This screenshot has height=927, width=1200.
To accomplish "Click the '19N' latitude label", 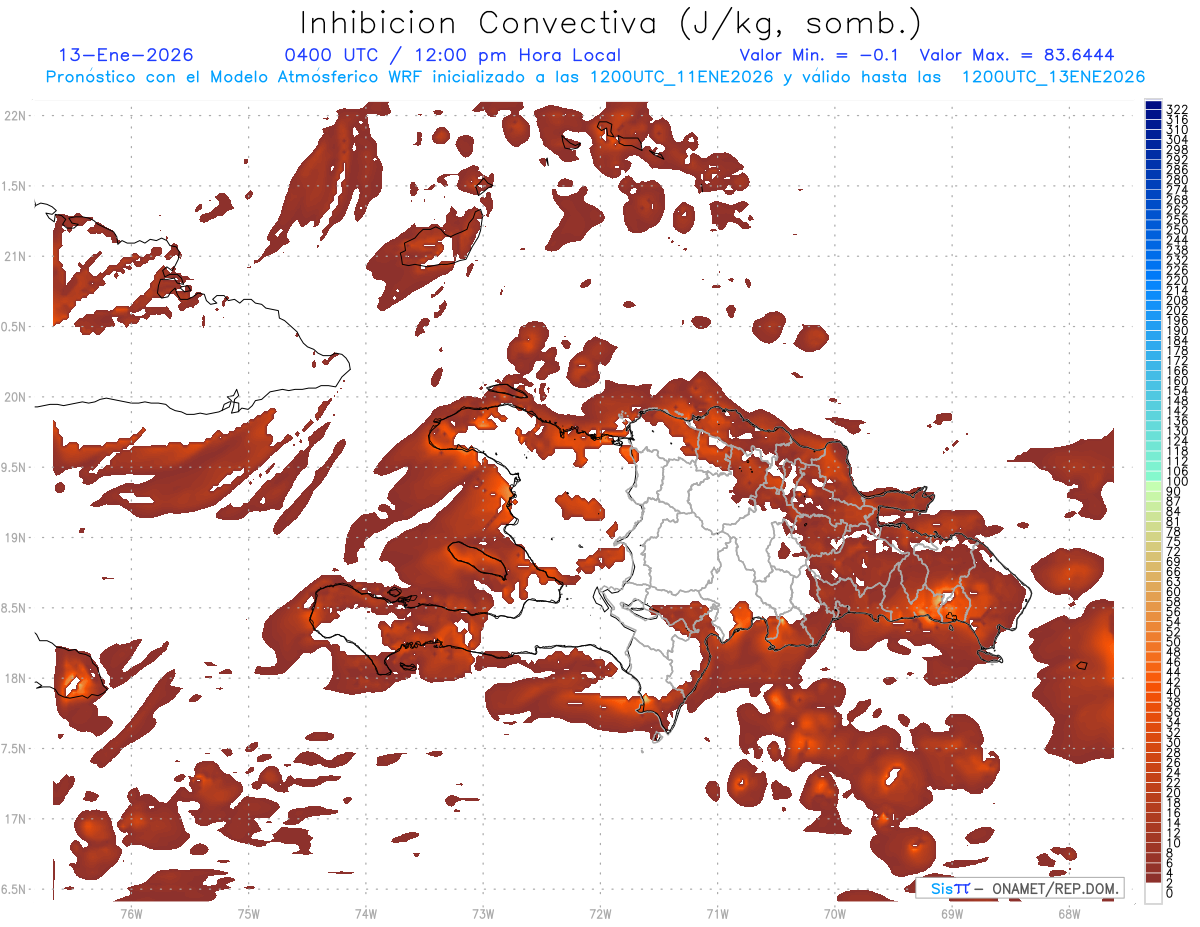I will tap(16, 538).
